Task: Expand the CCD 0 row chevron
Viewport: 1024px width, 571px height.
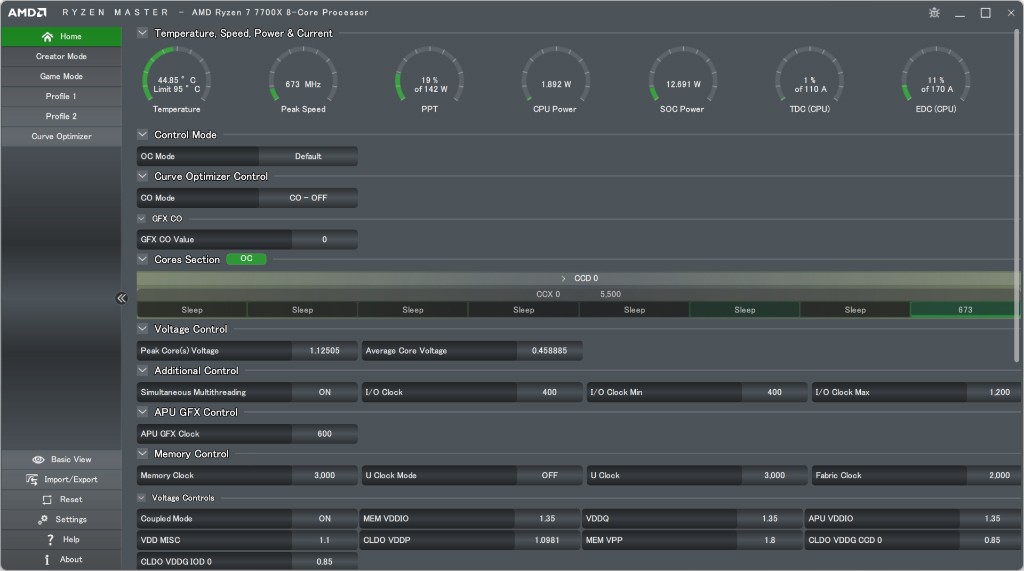Action: (x=564, y=279)
